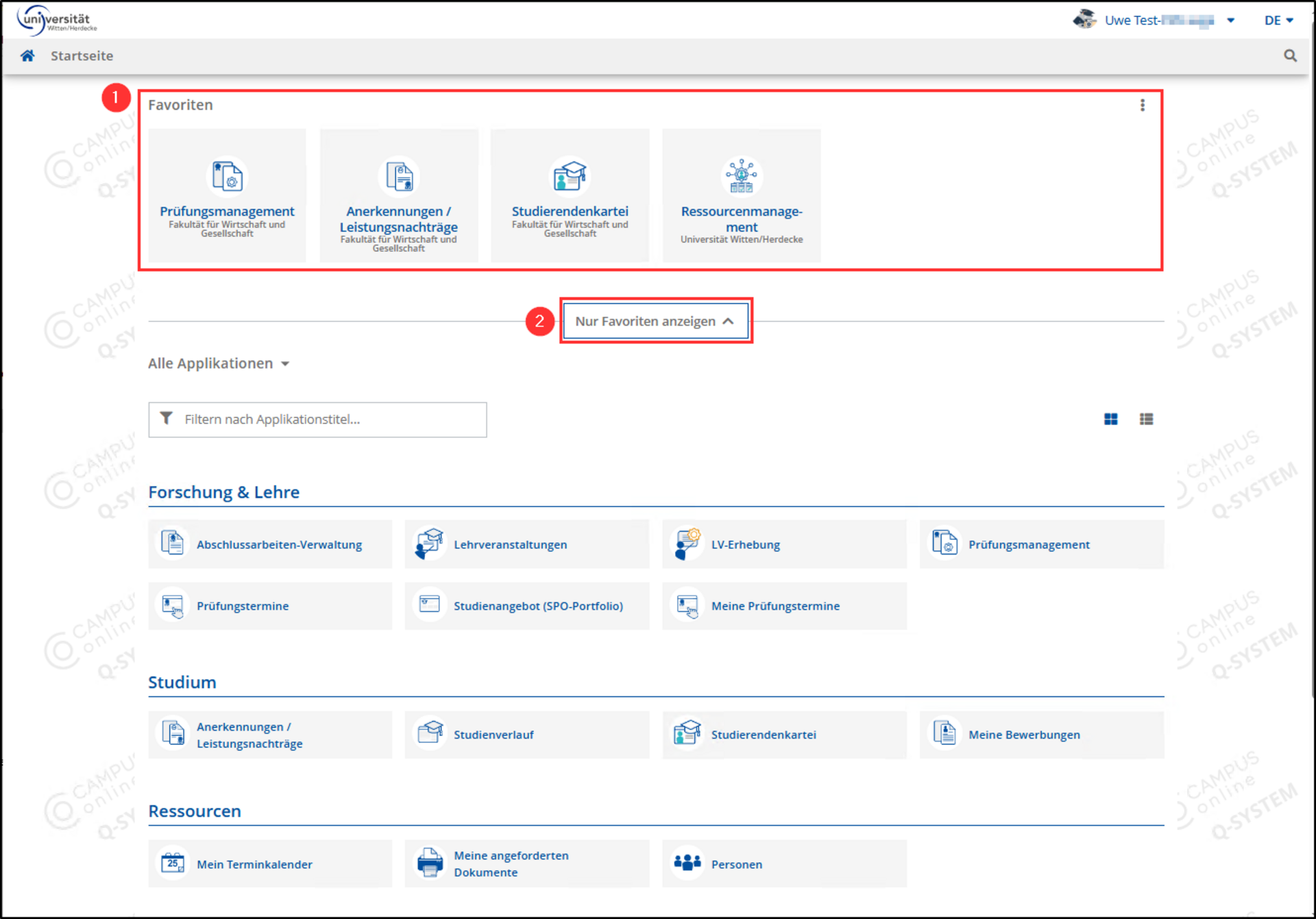The width and height of the screenshot is (1316, 919).
Task: Open Ressourcenmanagement favorite tile icon
Action: [741, 176]
